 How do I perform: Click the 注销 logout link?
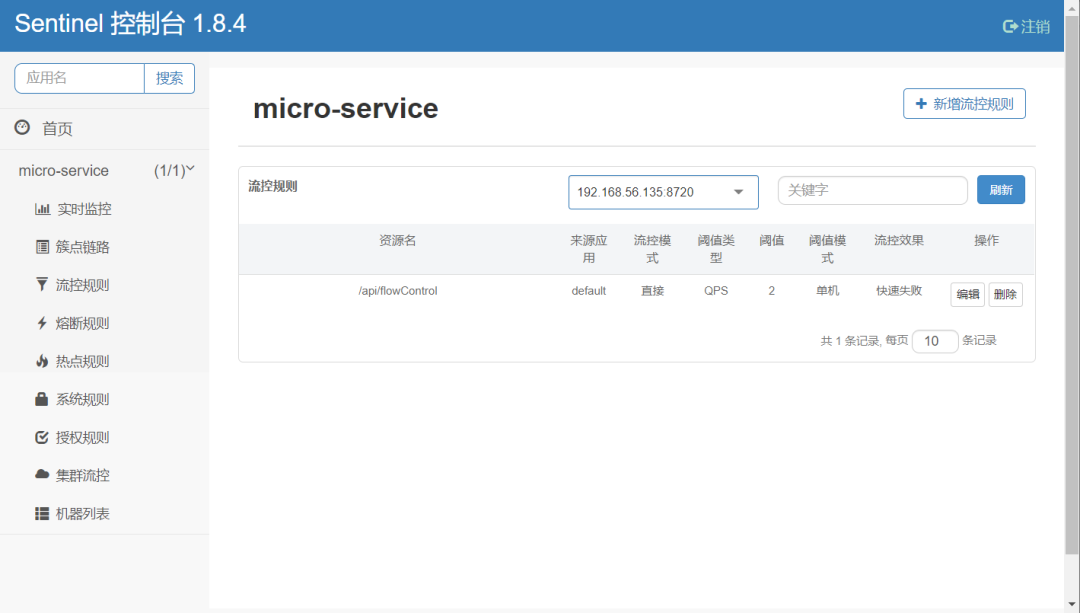[x=1026, y=26]
